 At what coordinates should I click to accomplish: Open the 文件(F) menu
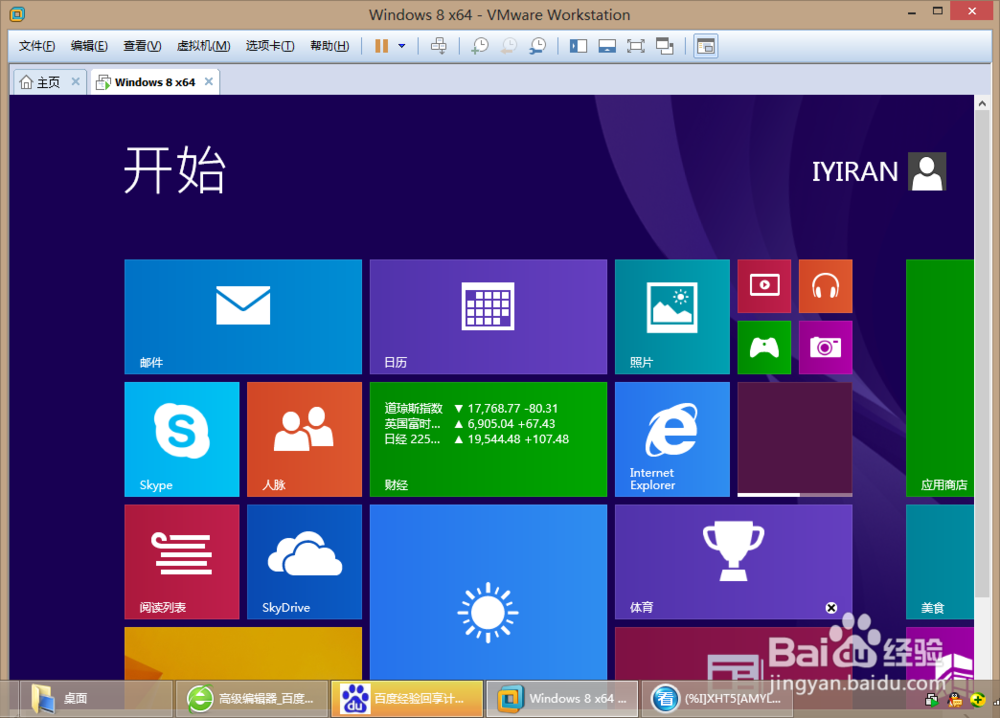pos(37,46)
